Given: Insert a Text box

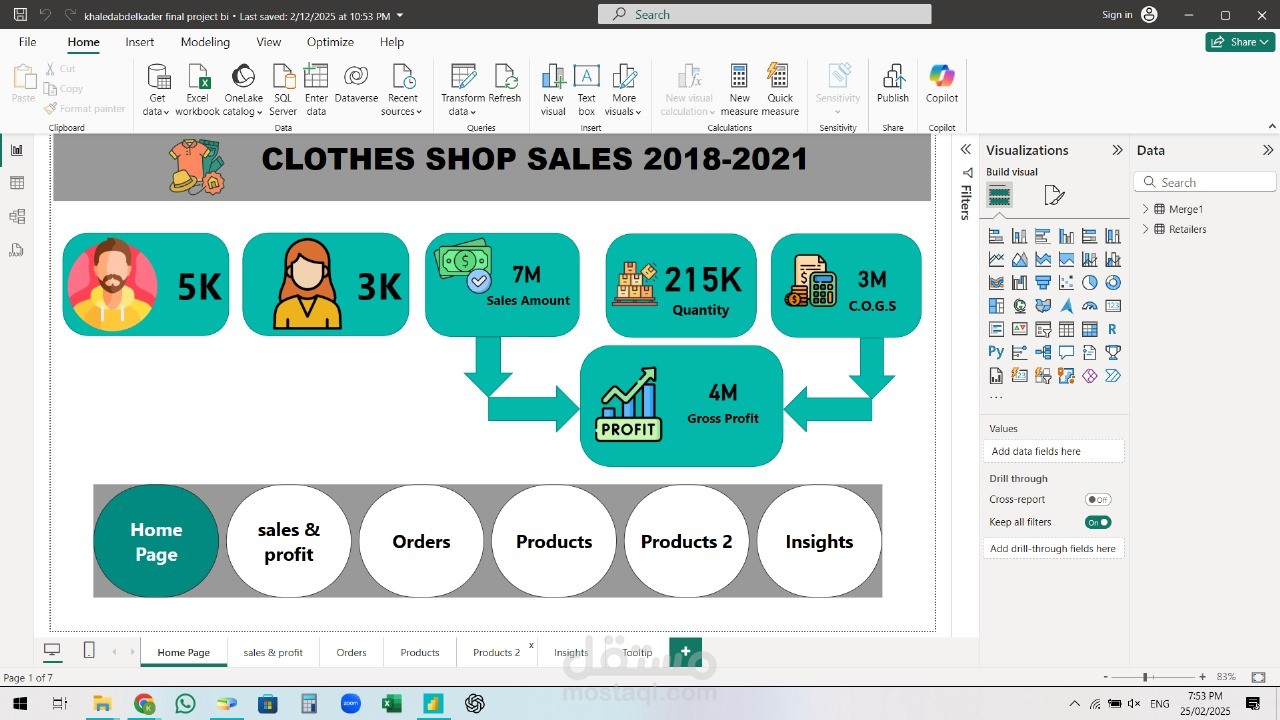Looking at the screenshot, I should point(586,90).
